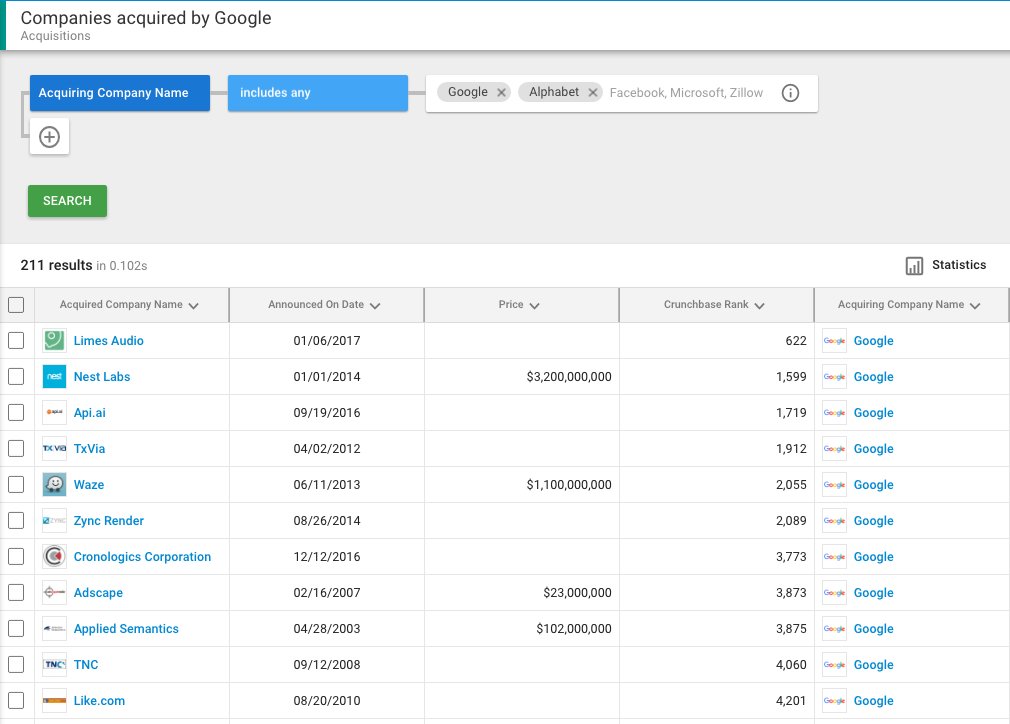Viewport: 1010px width, 724px height.
Task: Select the $3,200,000,000 price cell
Action: 522,377
